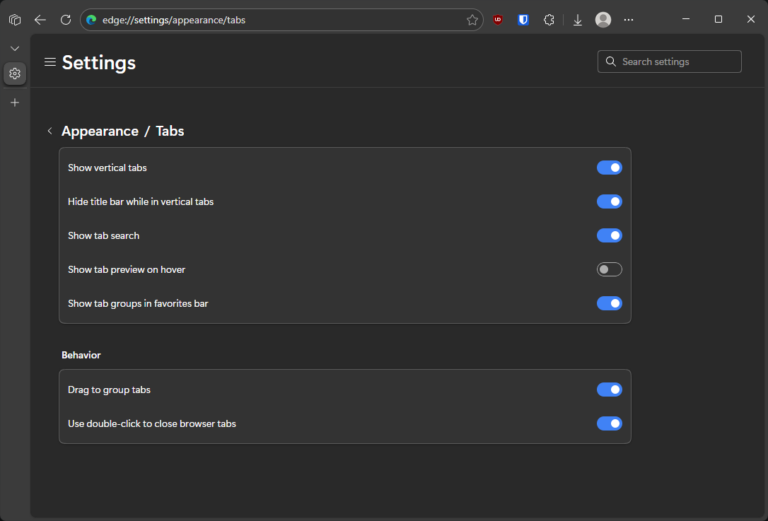
Task: Click the Show tab search label
Action: [x=103, y=236]
